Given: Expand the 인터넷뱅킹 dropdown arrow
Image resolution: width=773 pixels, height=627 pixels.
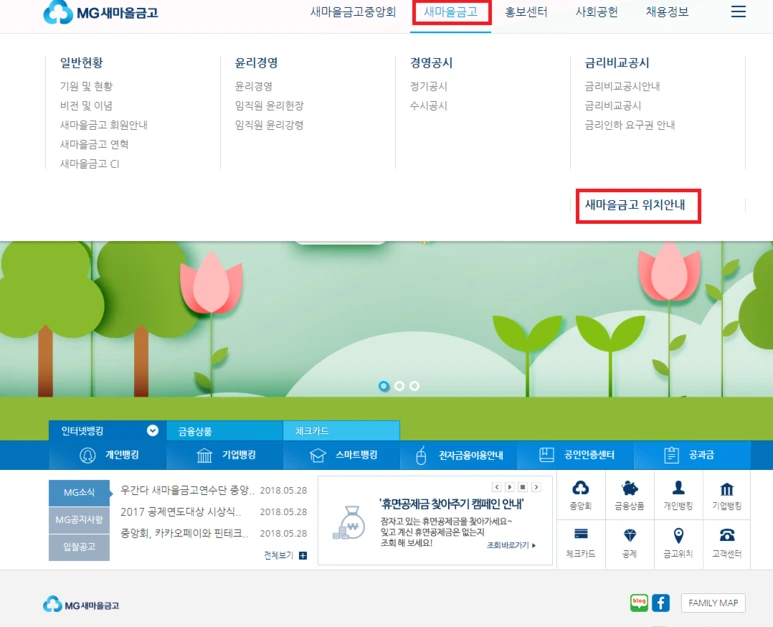Looking at the screenshot, I should [152, 430].
